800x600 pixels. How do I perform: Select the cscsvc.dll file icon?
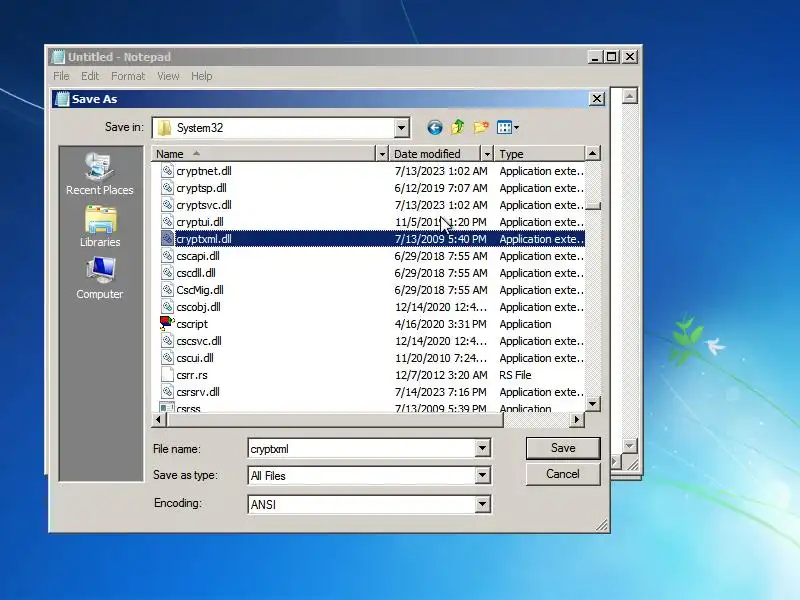(x=167, y=341)
